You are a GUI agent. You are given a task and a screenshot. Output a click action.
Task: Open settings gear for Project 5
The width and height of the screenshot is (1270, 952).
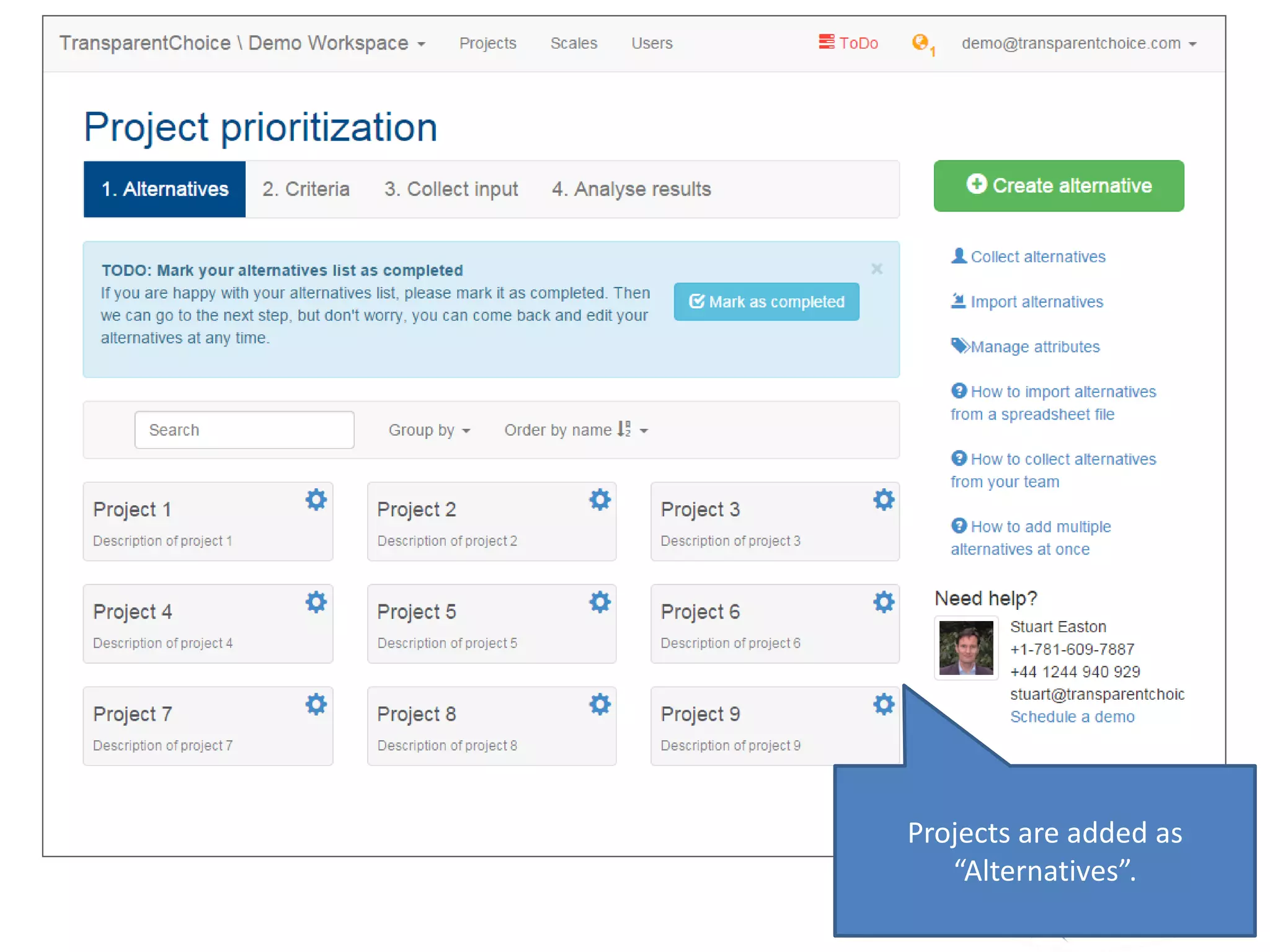point(600,602)
